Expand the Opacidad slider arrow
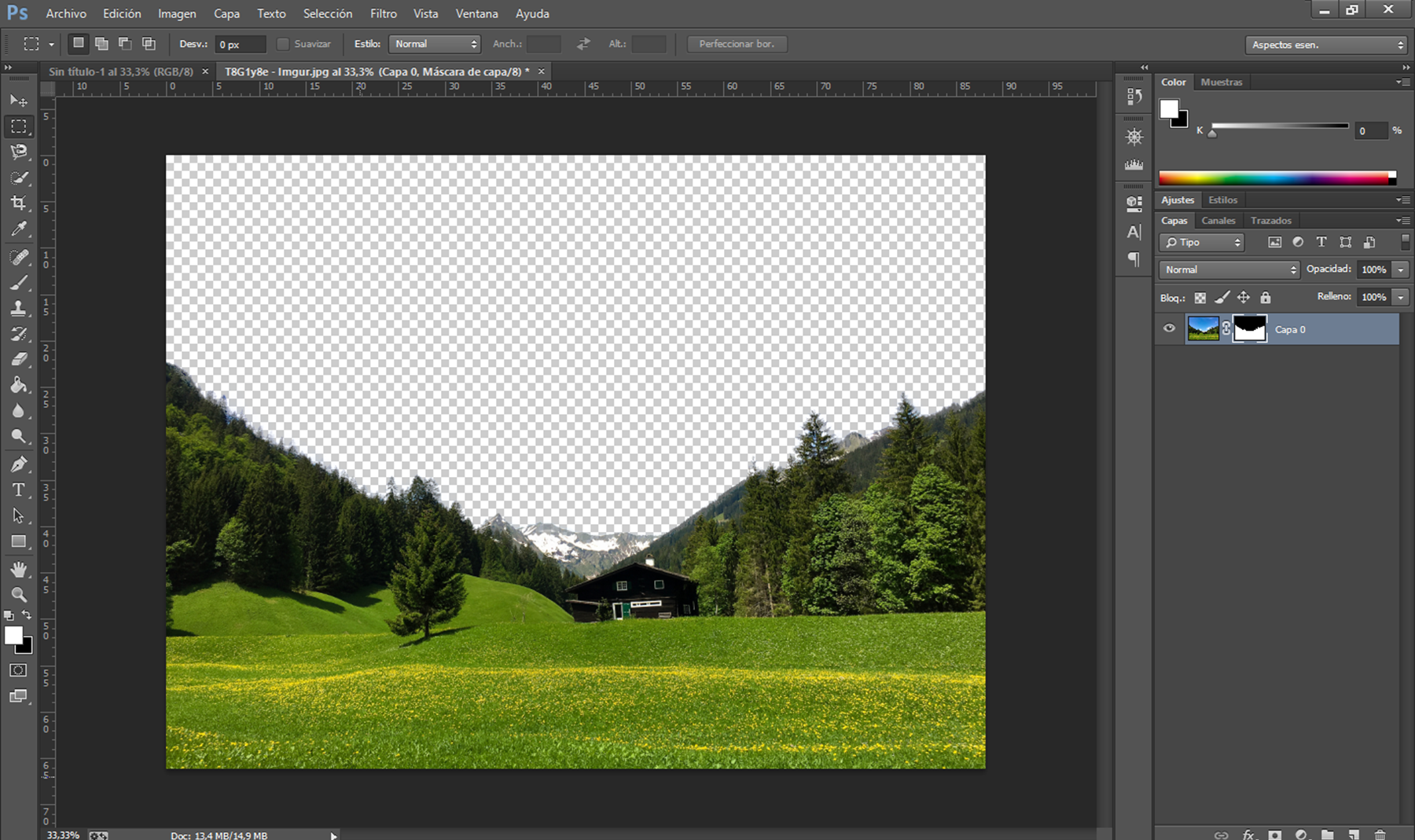Screen dimensions: 1415x840 point(1401,270)
